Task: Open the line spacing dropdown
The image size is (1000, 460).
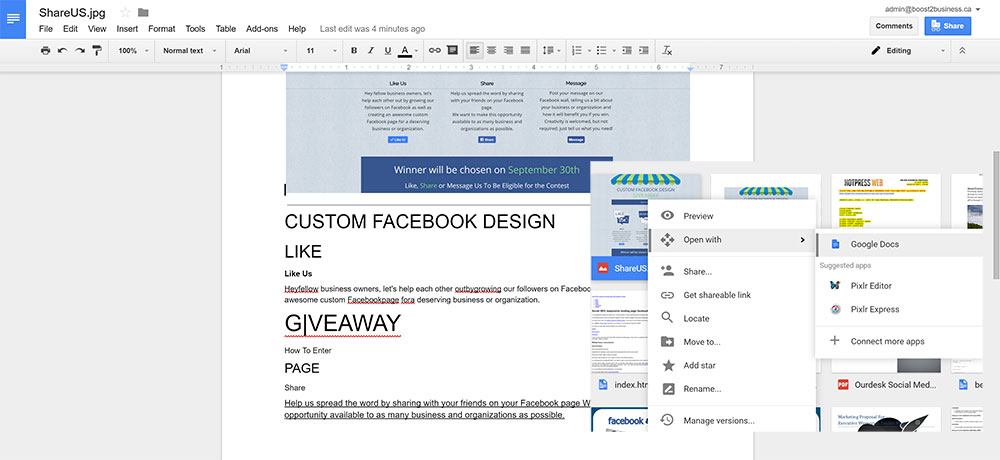Action: (x=551, y=50)
